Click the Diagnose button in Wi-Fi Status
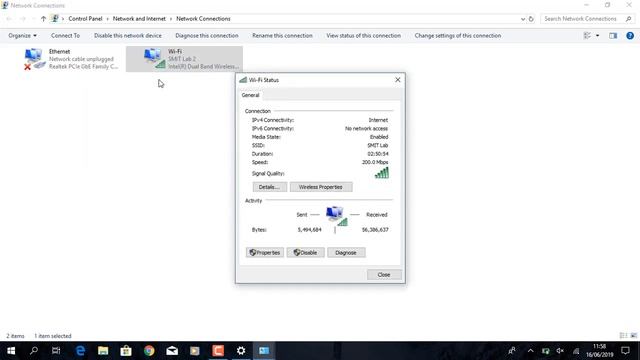This screenshot has height=360, width=640. [346, 253]
